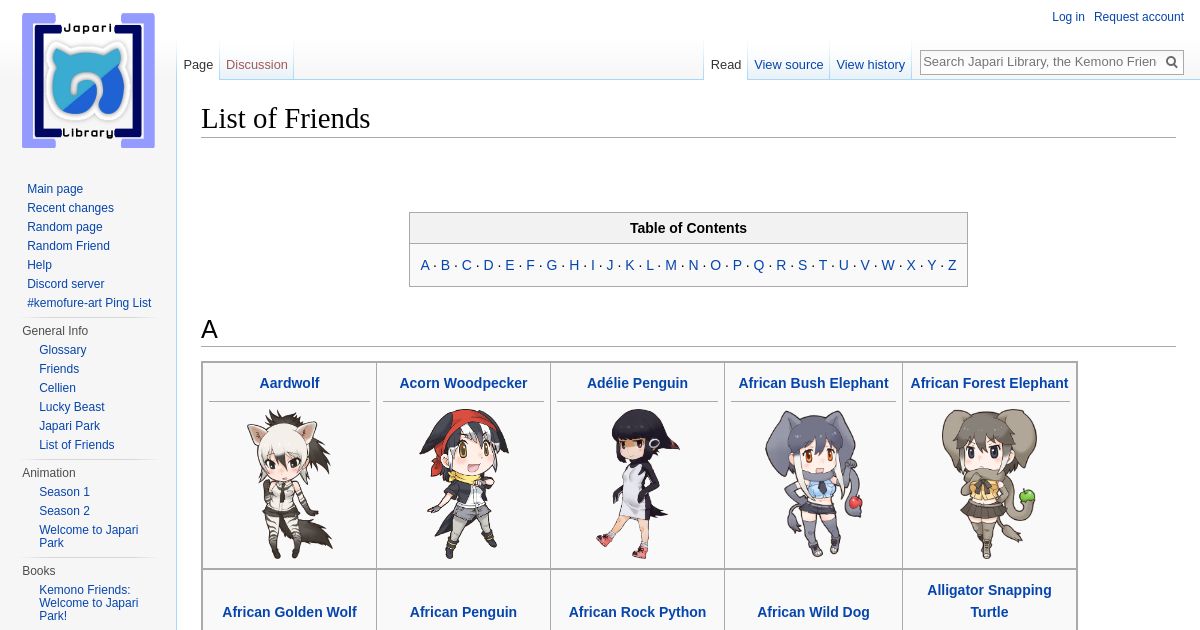The width and height of the screenshot is (1200, 630).
Task: Open the Season 2 link
Action: pos(64,511)
